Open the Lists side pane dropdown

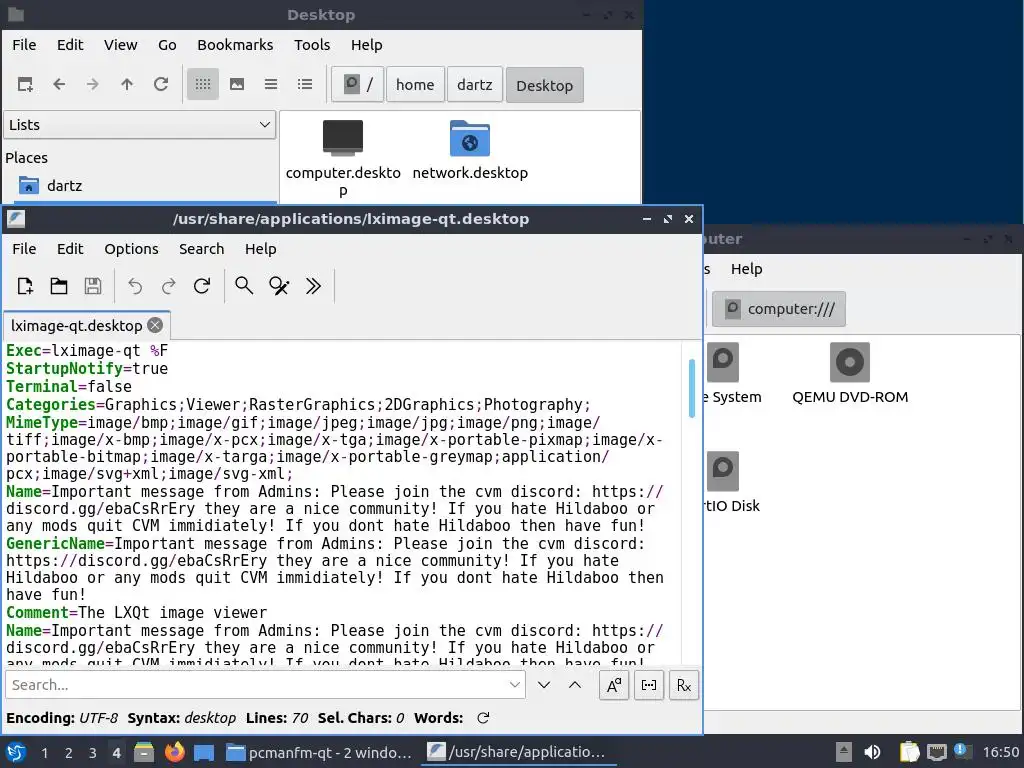point(140,125)
